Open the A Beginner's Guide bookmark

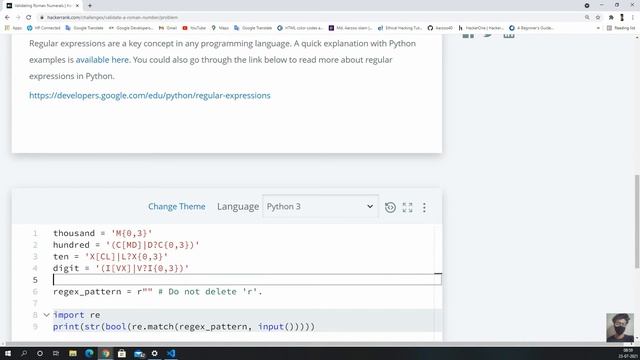(x=531, y=28)
